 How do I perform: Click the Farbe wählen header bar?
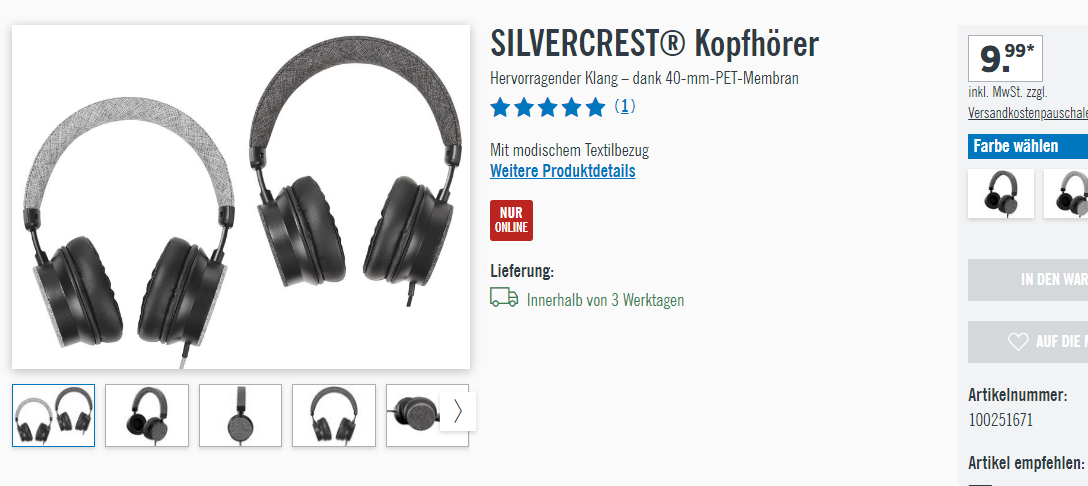[x=1028, y=146]
